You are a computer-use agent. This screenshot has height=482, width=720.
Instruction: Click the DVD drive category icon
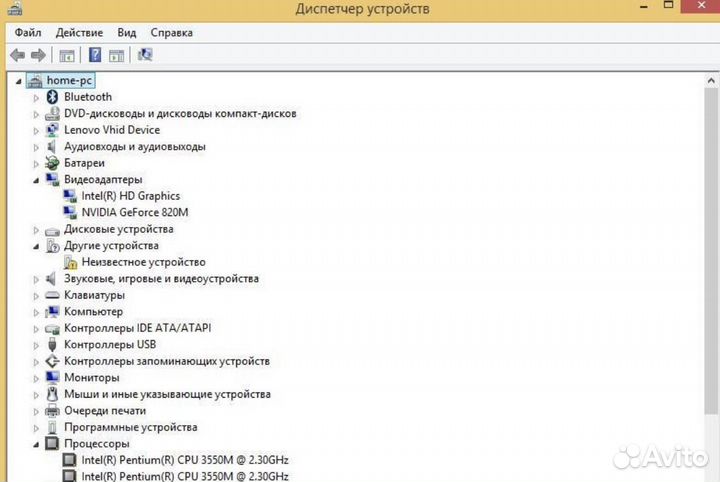(x=52, y=113)
